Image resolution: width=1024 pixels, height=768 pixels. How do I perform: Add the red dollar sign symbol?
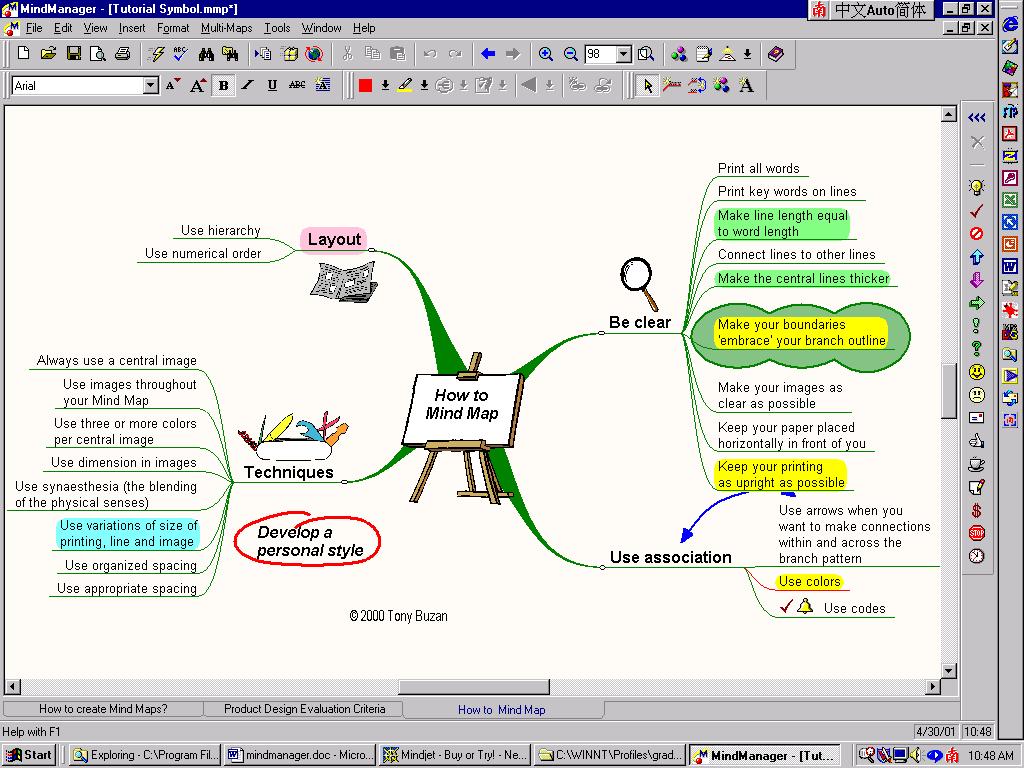976,510
